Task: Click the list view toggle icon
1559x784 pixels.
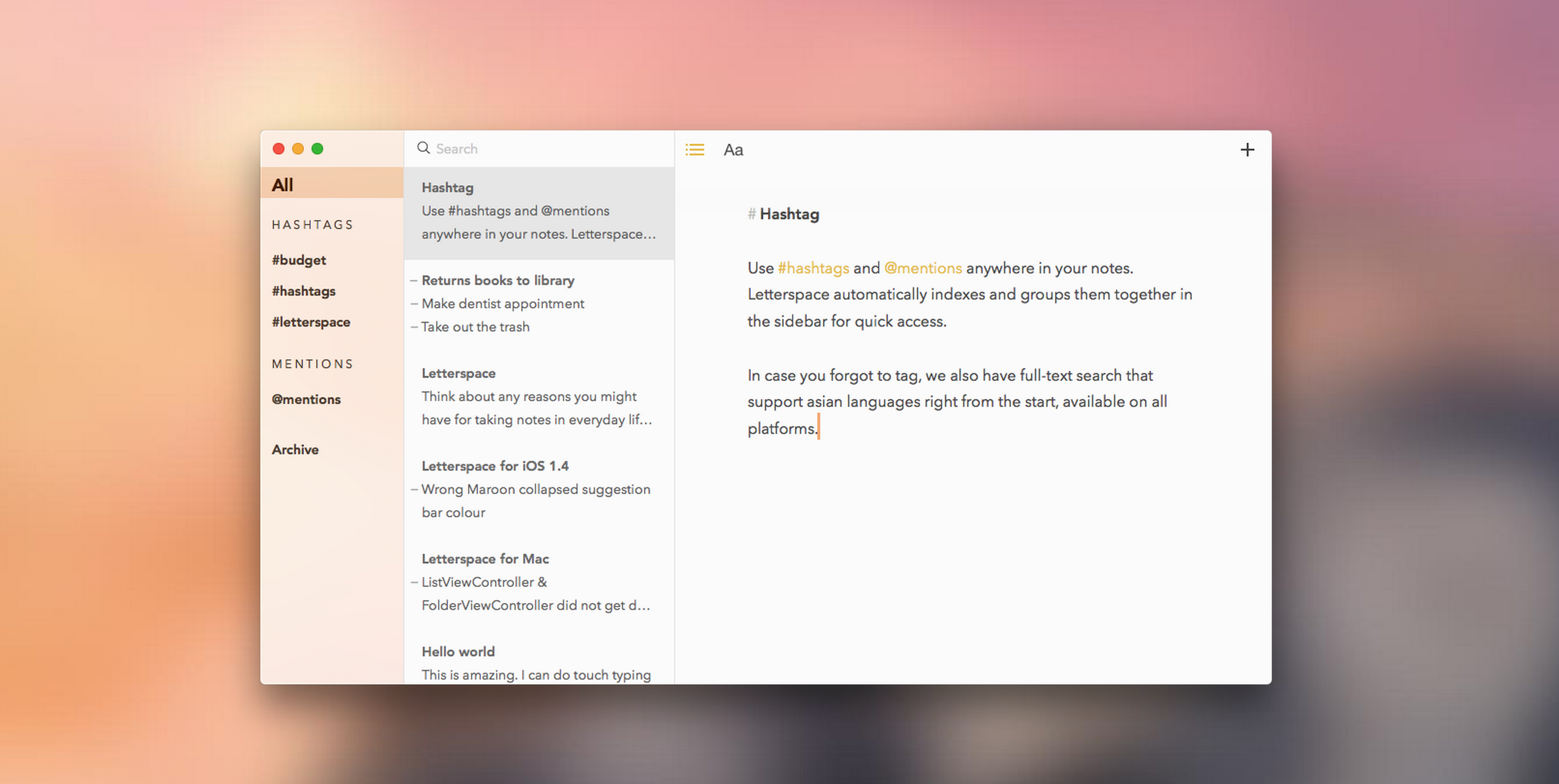Action: (694, 150)
